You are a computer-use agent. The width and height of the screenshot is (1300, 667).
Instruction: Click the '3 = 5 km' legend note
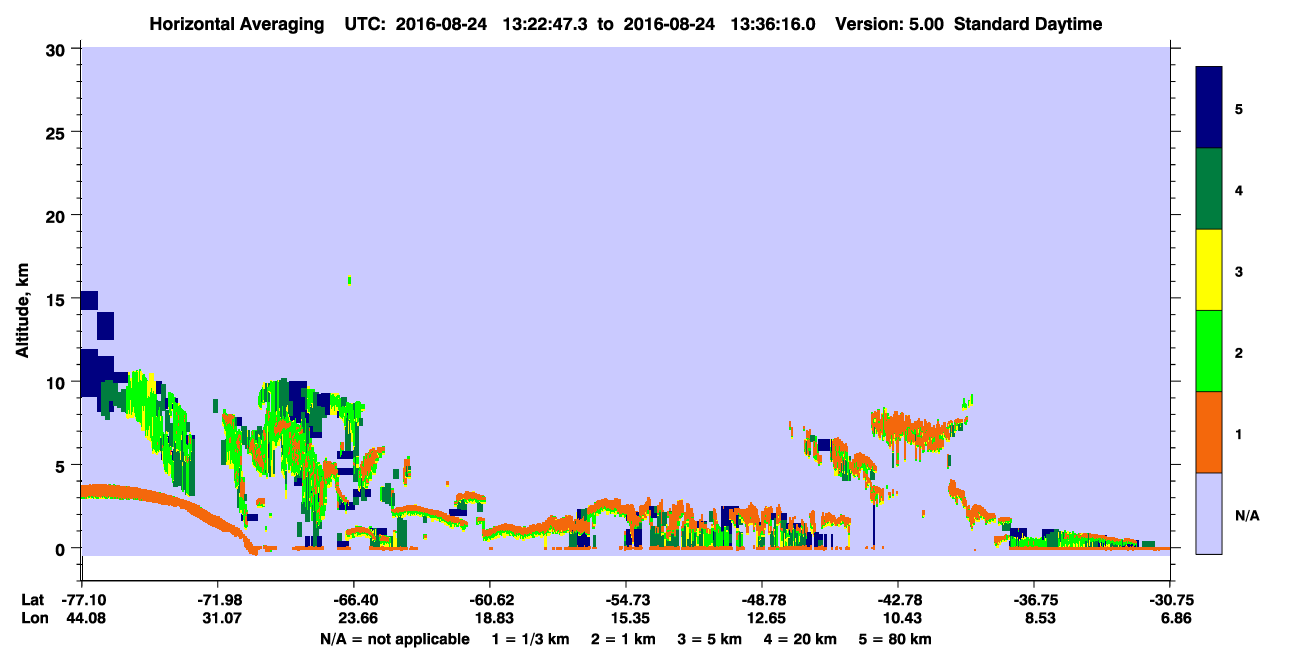pos(708,639)
